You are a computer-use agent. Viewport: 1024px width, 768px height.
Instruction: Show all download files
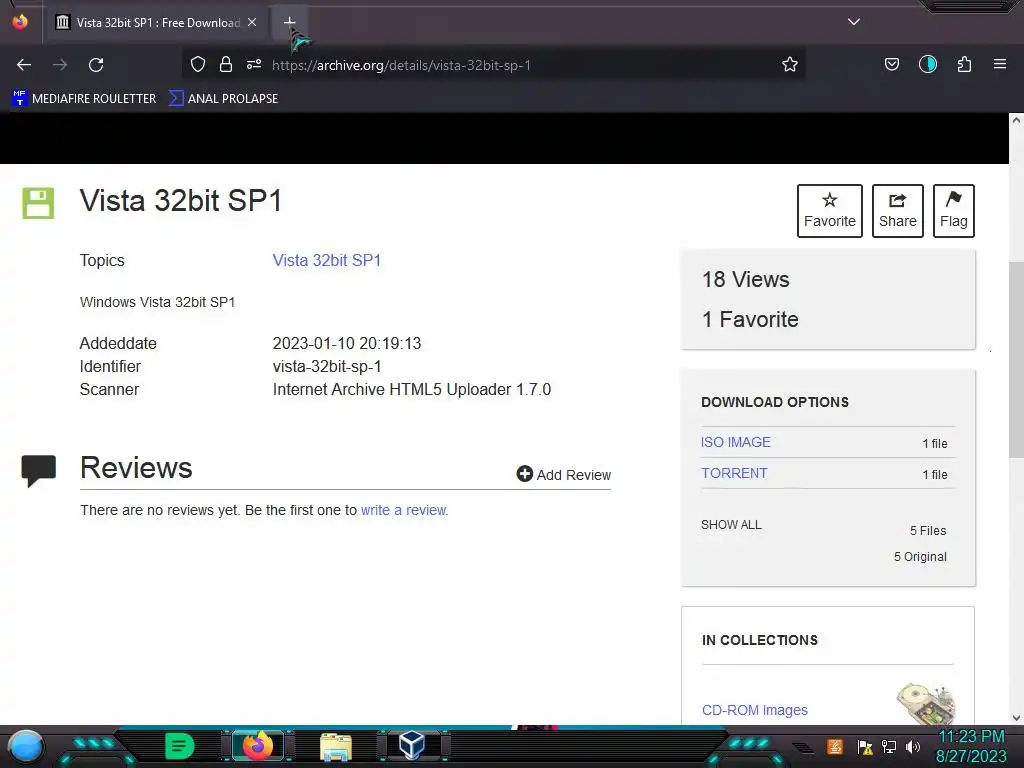pyautogui.click(x=731, y=525)
